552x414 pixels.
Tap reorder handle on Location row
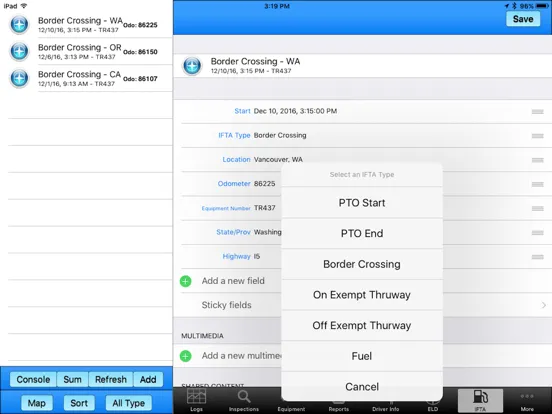click(x=538, y=160)
